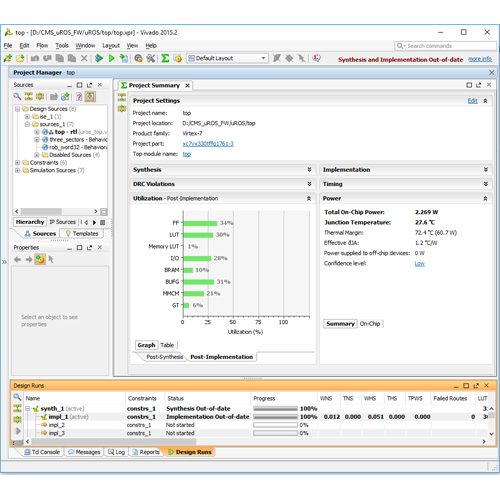Expand the DRC Violations section
500x500 pixels.
click(x=309, y=184)
